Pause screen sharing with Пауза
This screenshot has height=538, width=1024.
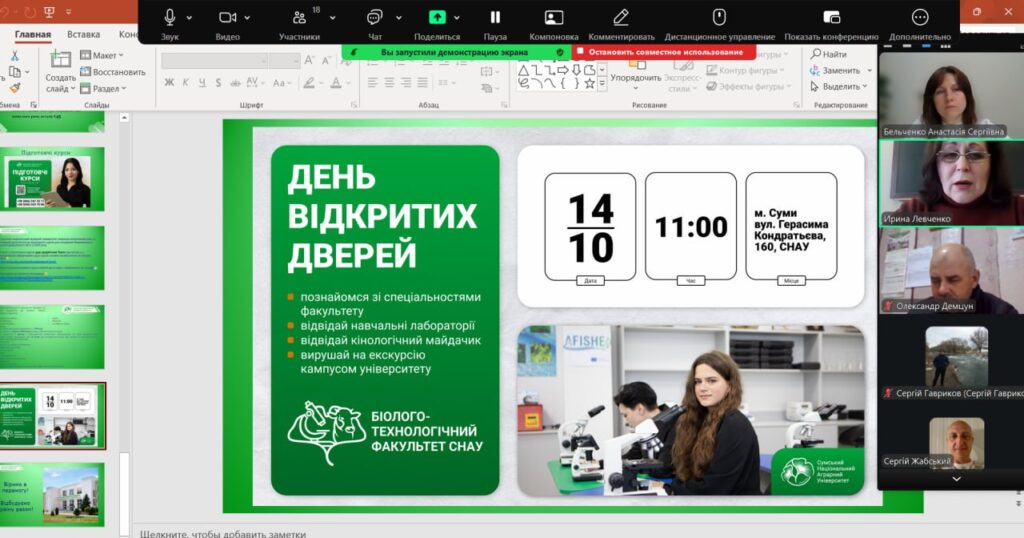[x=495, y=17]
